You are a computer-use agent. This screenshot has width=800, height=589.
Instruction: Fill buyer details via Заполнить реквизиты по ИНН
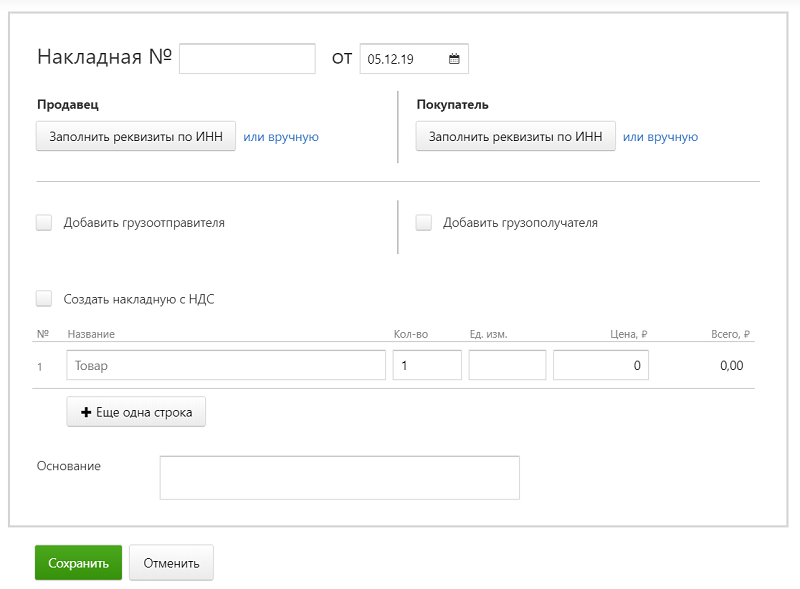(515, 136)
